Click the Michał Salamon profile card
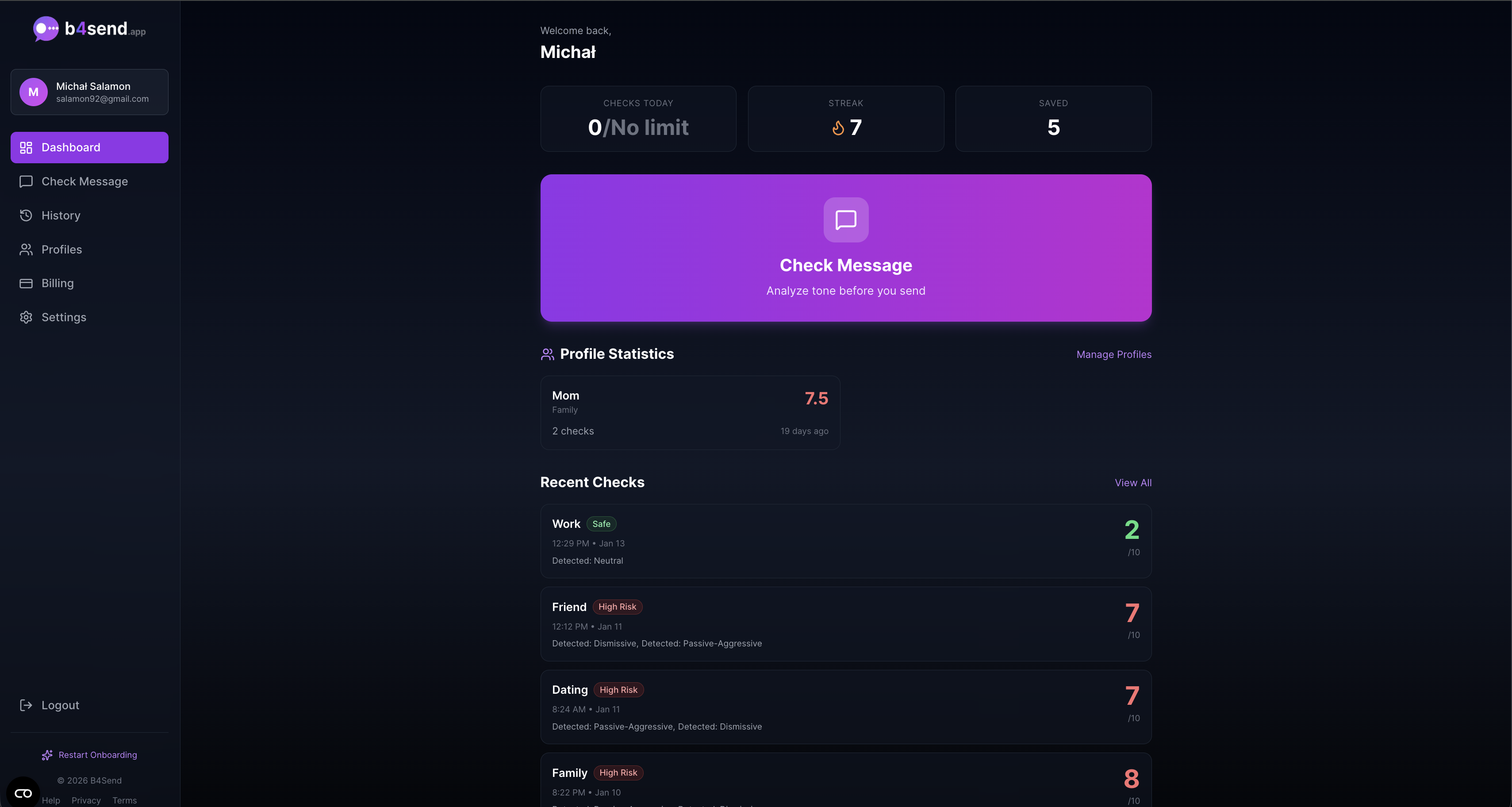The width and height of the screenshot is (1512, 807). 89,92
